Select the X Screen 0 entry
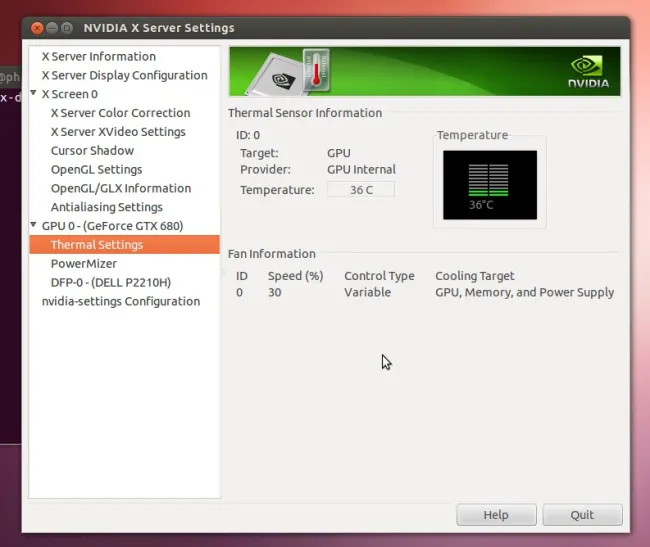Image resolution: width=650 pixels, height=547 pixels. point(70,94)
